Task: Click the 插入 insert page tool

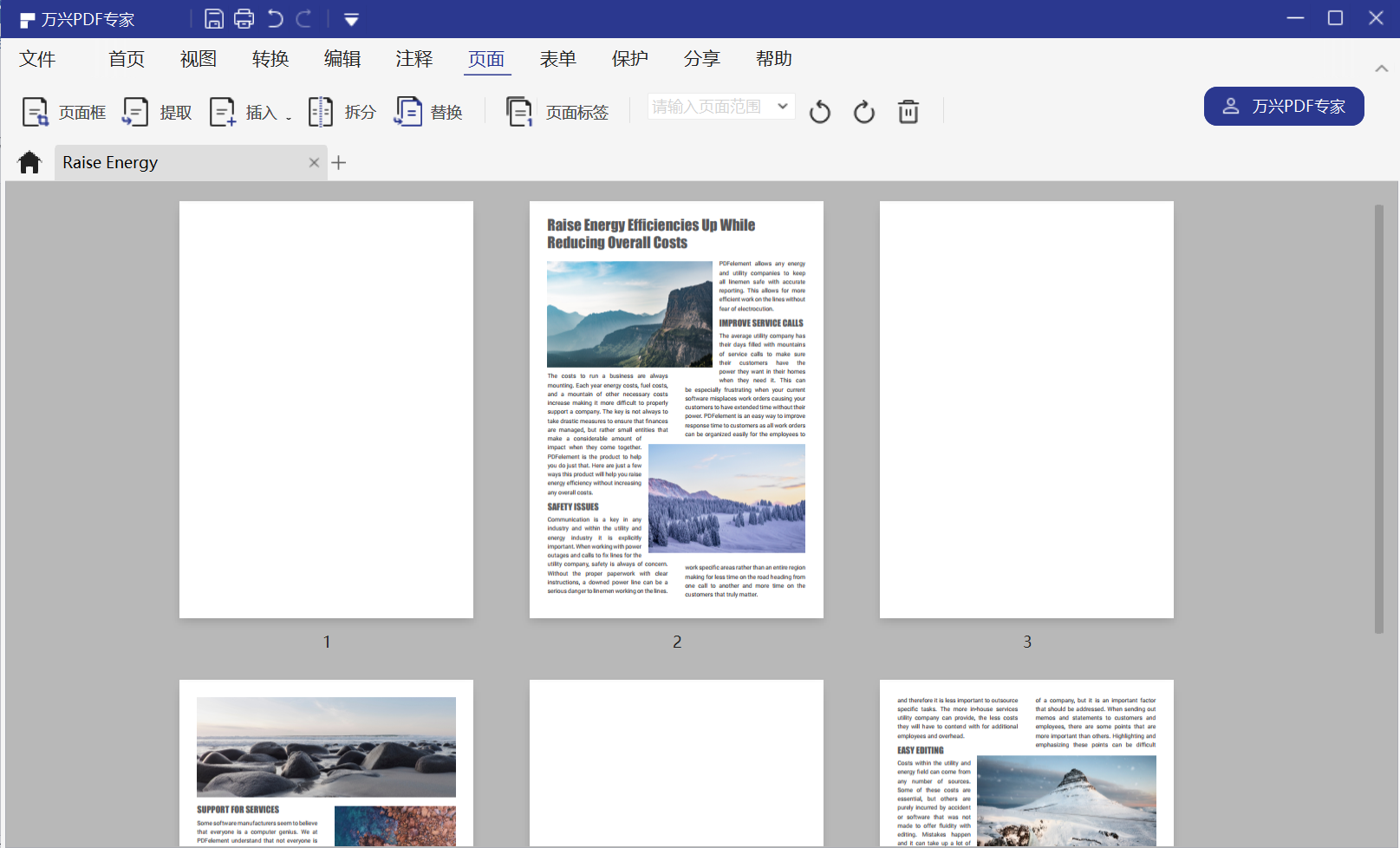Action: 251,112
